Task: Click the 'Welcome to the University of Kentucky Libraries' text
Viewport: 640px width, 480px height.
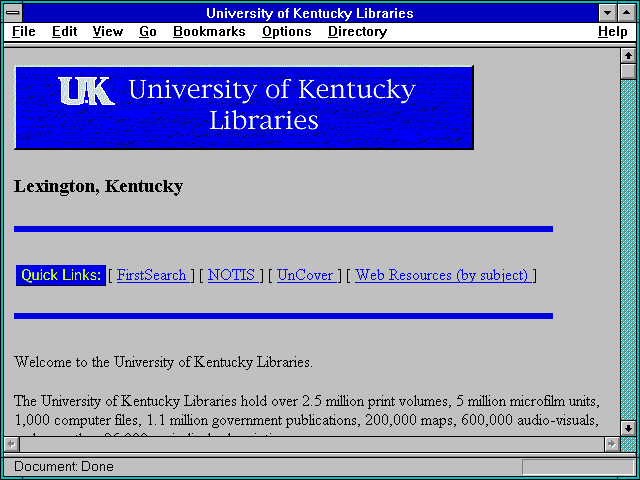Action: click(163, 362)
